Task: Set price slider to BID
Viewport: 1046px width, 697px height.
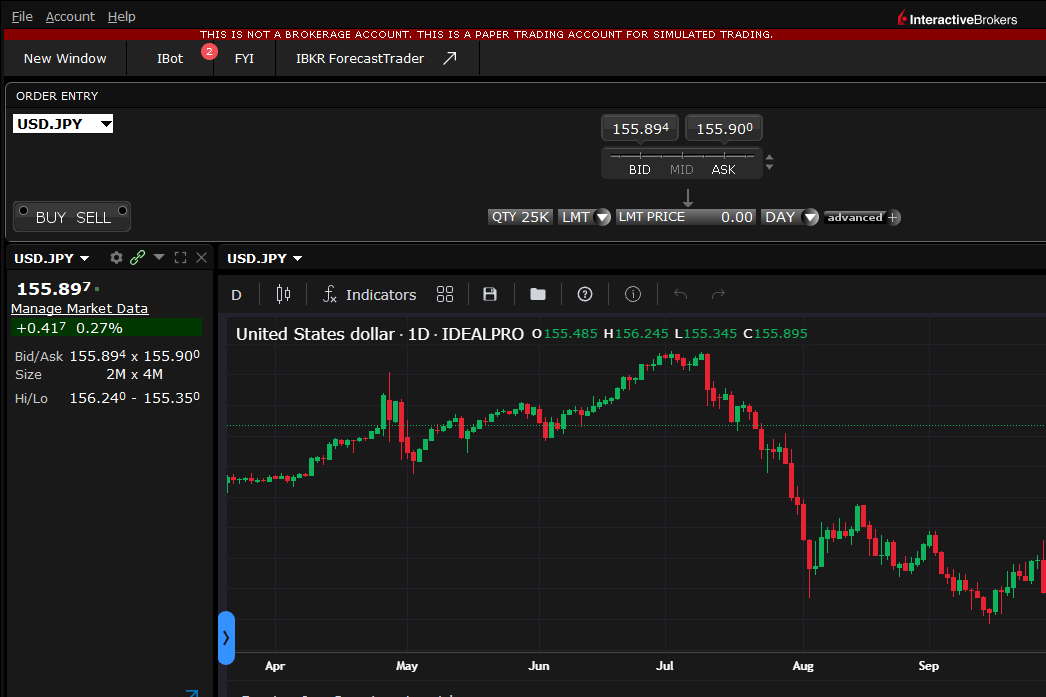Action: click(640, 169)
